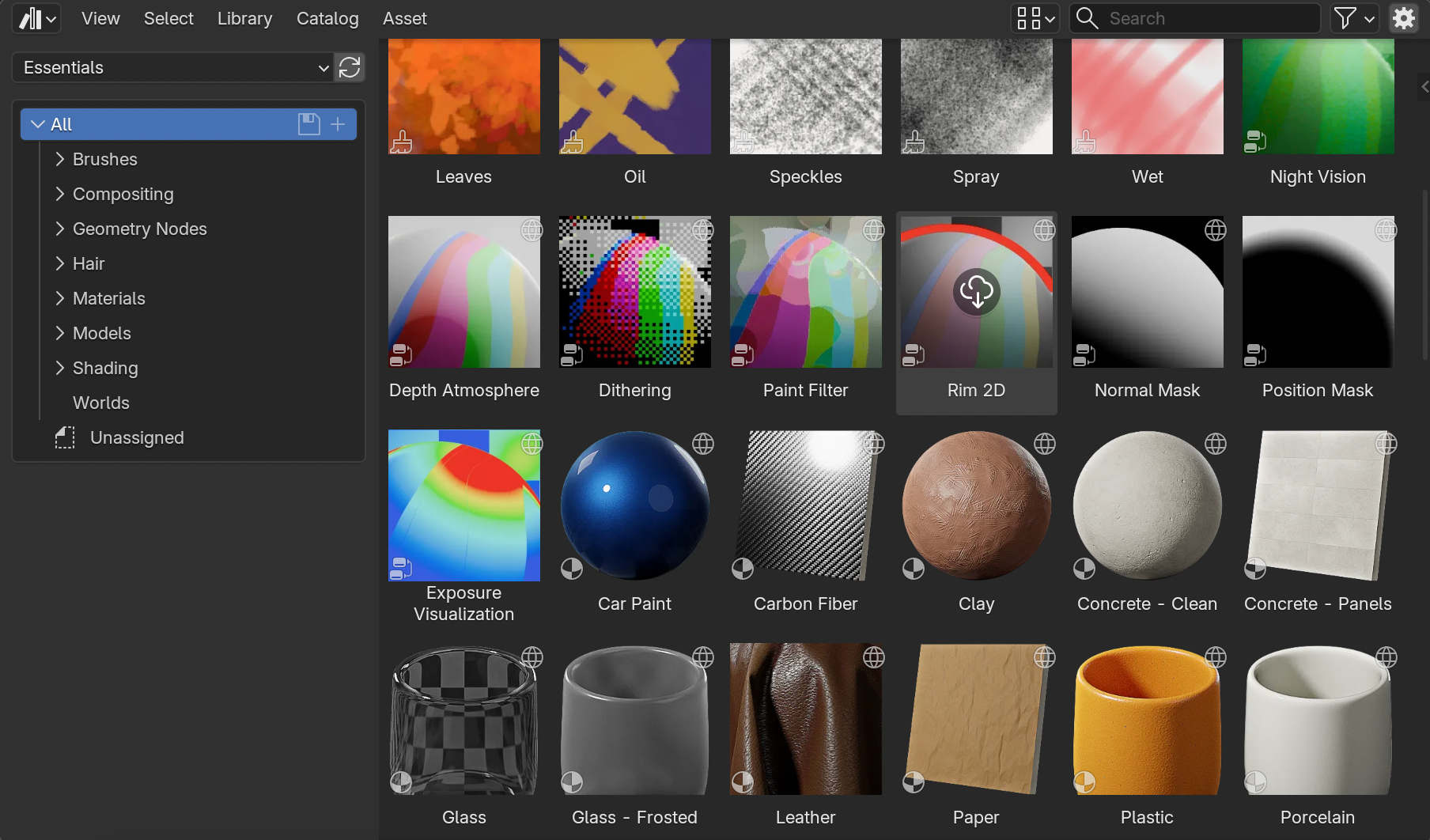Viewport: 1430px width, 840px height.
Task: Open the editor type selector icon
Action: click(x=36, y=18)
